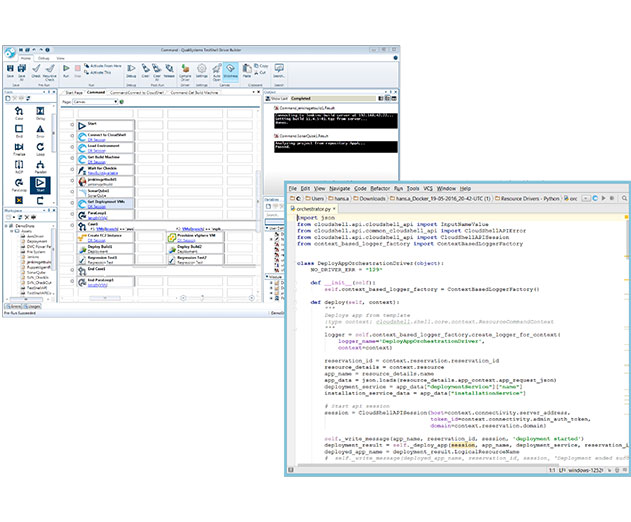Toggle the circle marker beside Get Deployment VMs
This screenshot has width=631, height=522.
(72, 203)
